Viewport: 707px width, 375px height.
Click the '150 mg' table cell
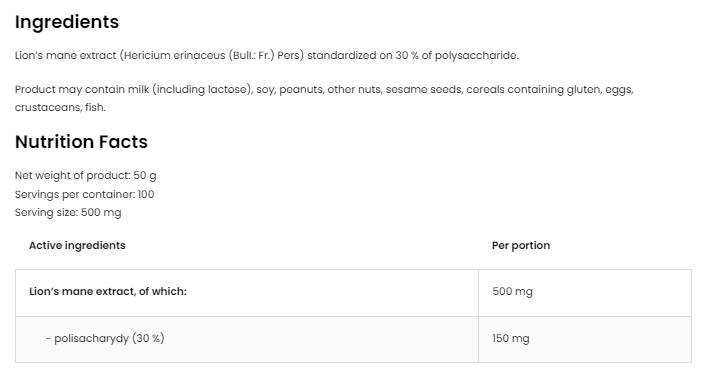click(585, 339)
